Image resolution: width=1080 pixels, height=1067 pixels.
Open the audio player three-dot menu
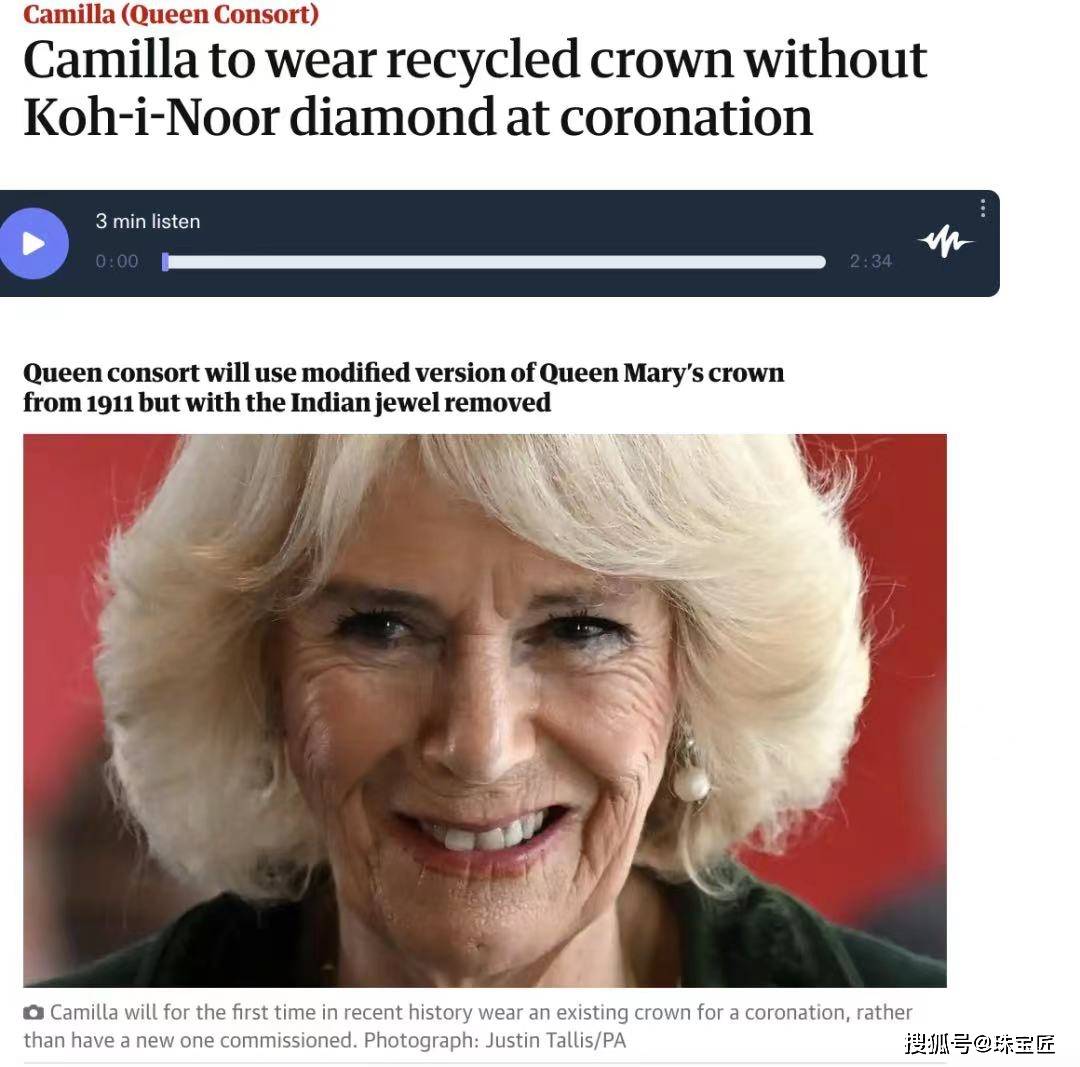[982, 208]
